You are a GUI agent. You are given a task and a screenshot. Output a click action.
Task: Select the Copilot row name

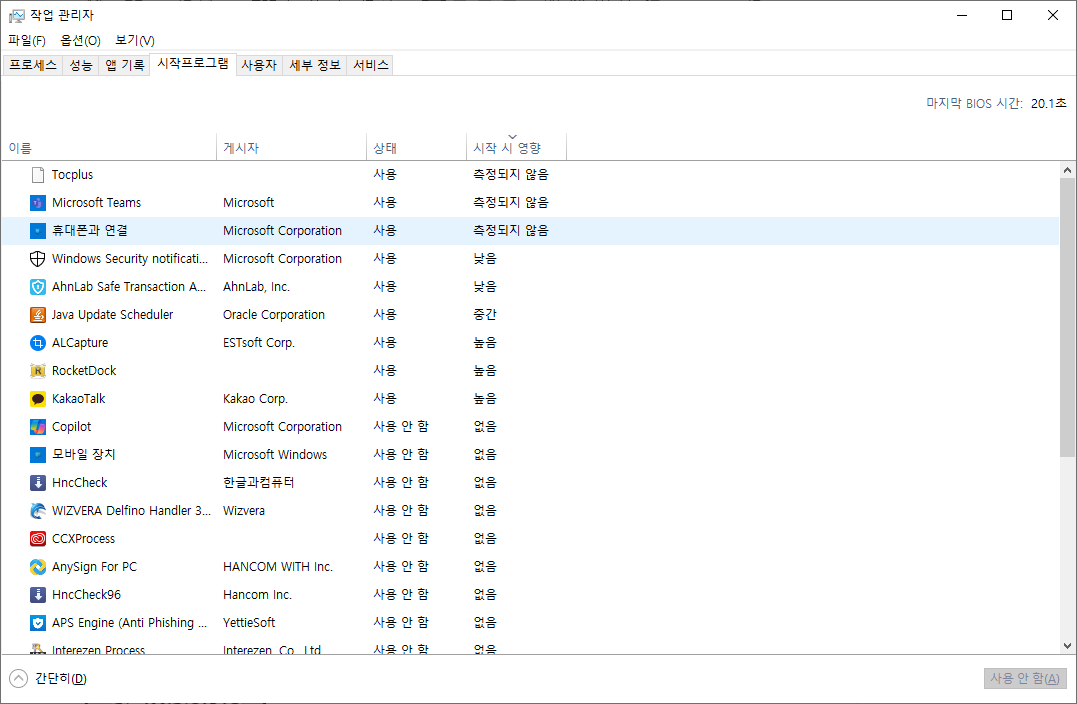click(x=71, y=427)
